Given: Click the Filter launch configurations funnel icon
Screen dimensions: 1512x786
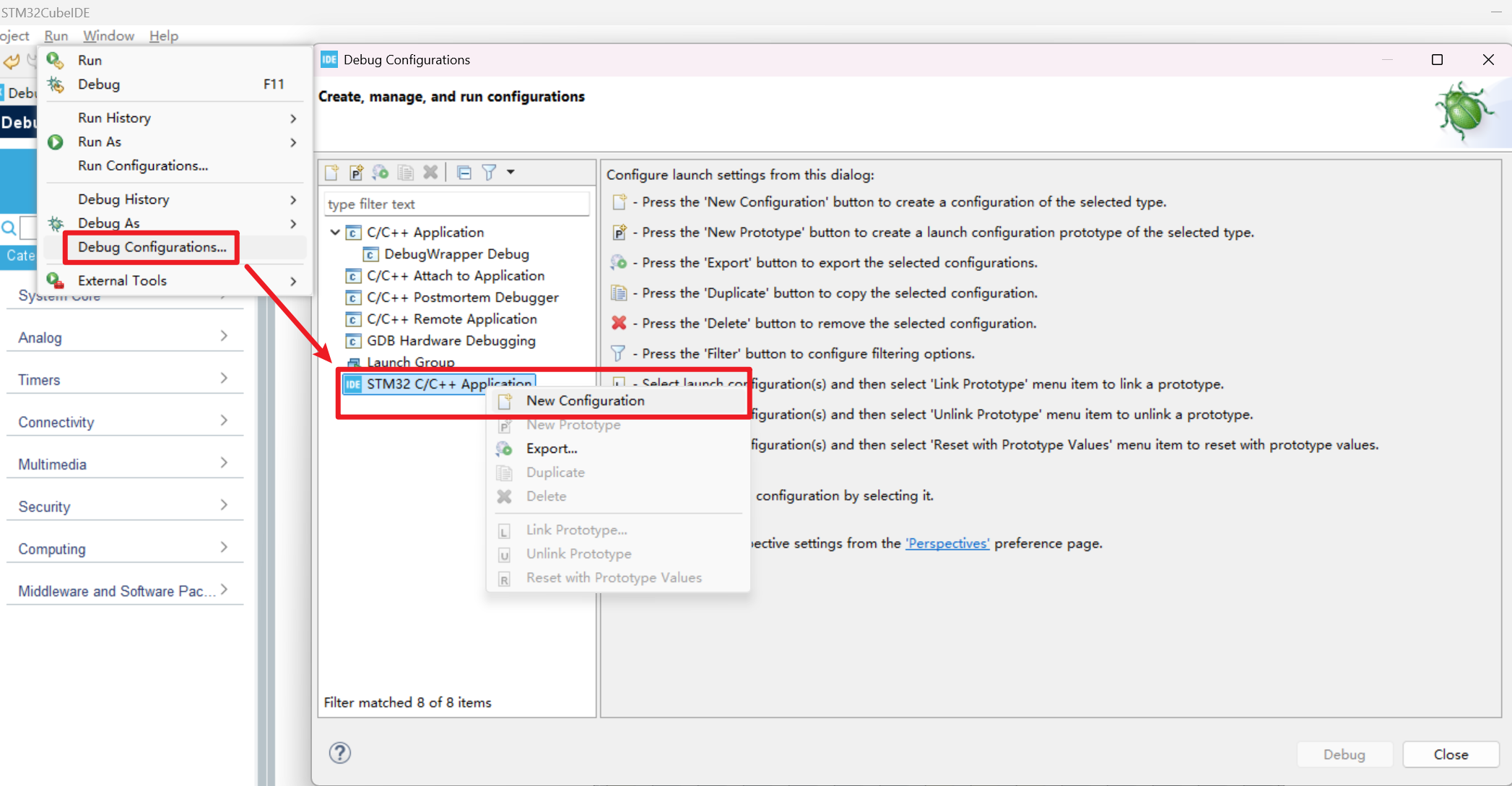Looking at the screenshot, I should pyautogui.click(x=489, y=172).
